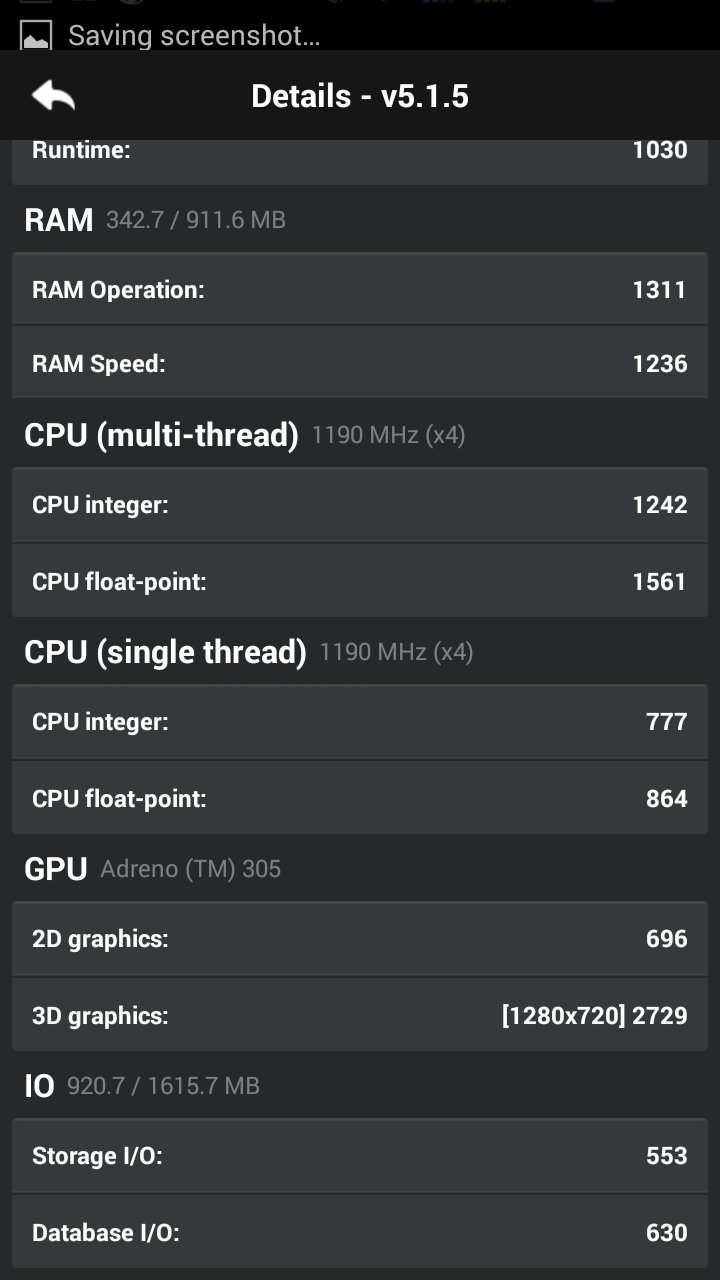Tap the IO section header

[x=142, y=1086]
